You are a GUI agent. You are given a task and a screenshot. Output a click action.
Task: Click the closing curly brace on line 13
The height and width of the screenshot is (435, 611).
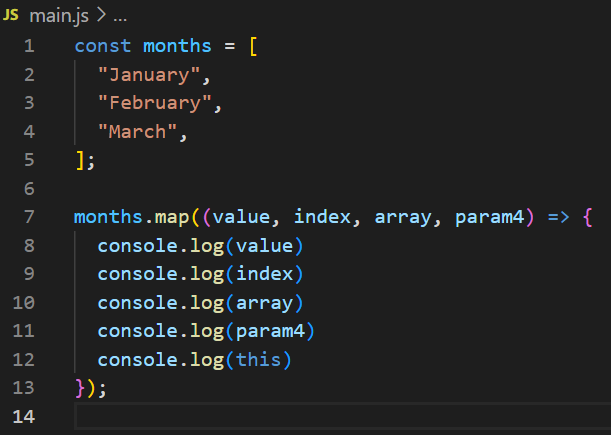[x=79, y=388]
